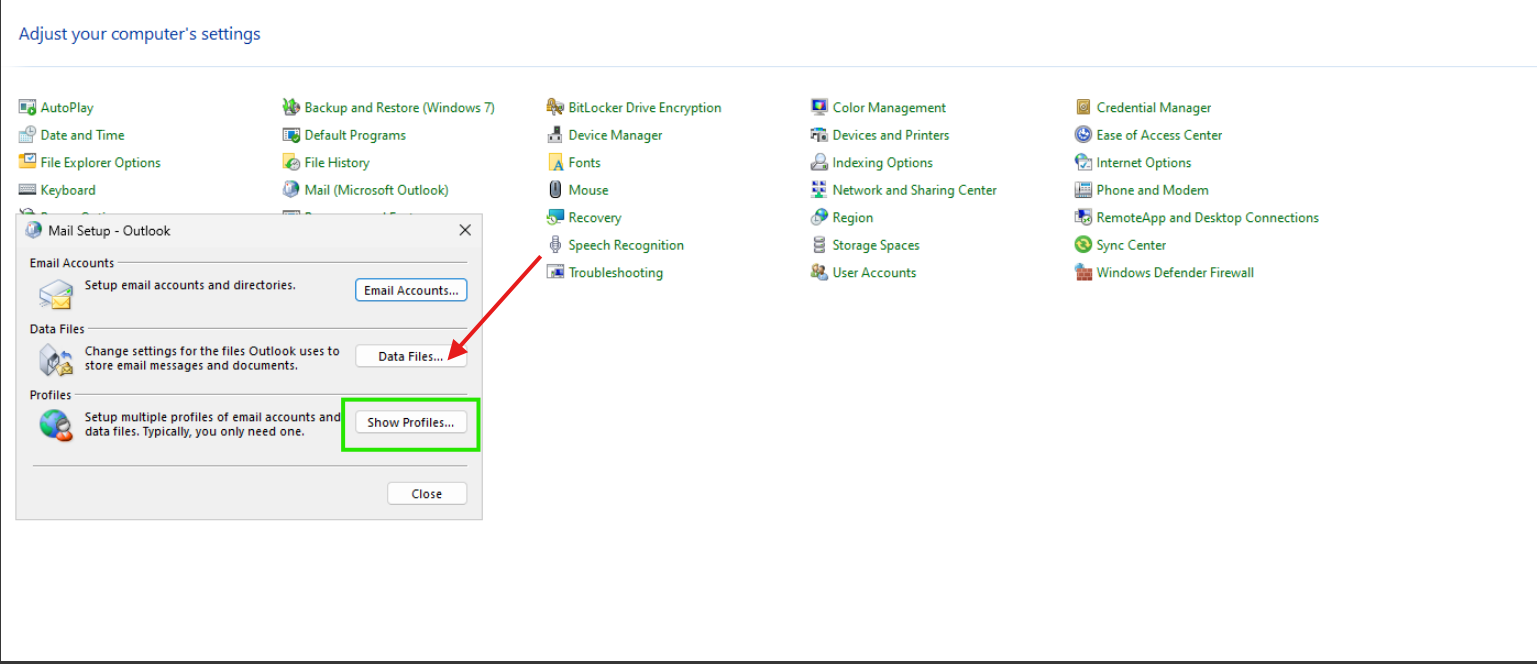This screenshot has width=1537, height=664.
Task: Click the File History icon
Action: pos(291,162)
